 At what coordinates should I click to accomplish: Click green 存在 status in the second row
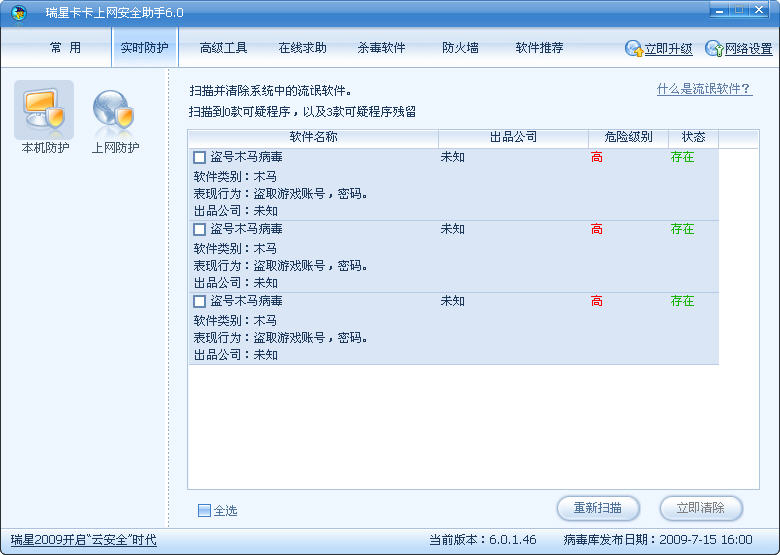(682, 229)
